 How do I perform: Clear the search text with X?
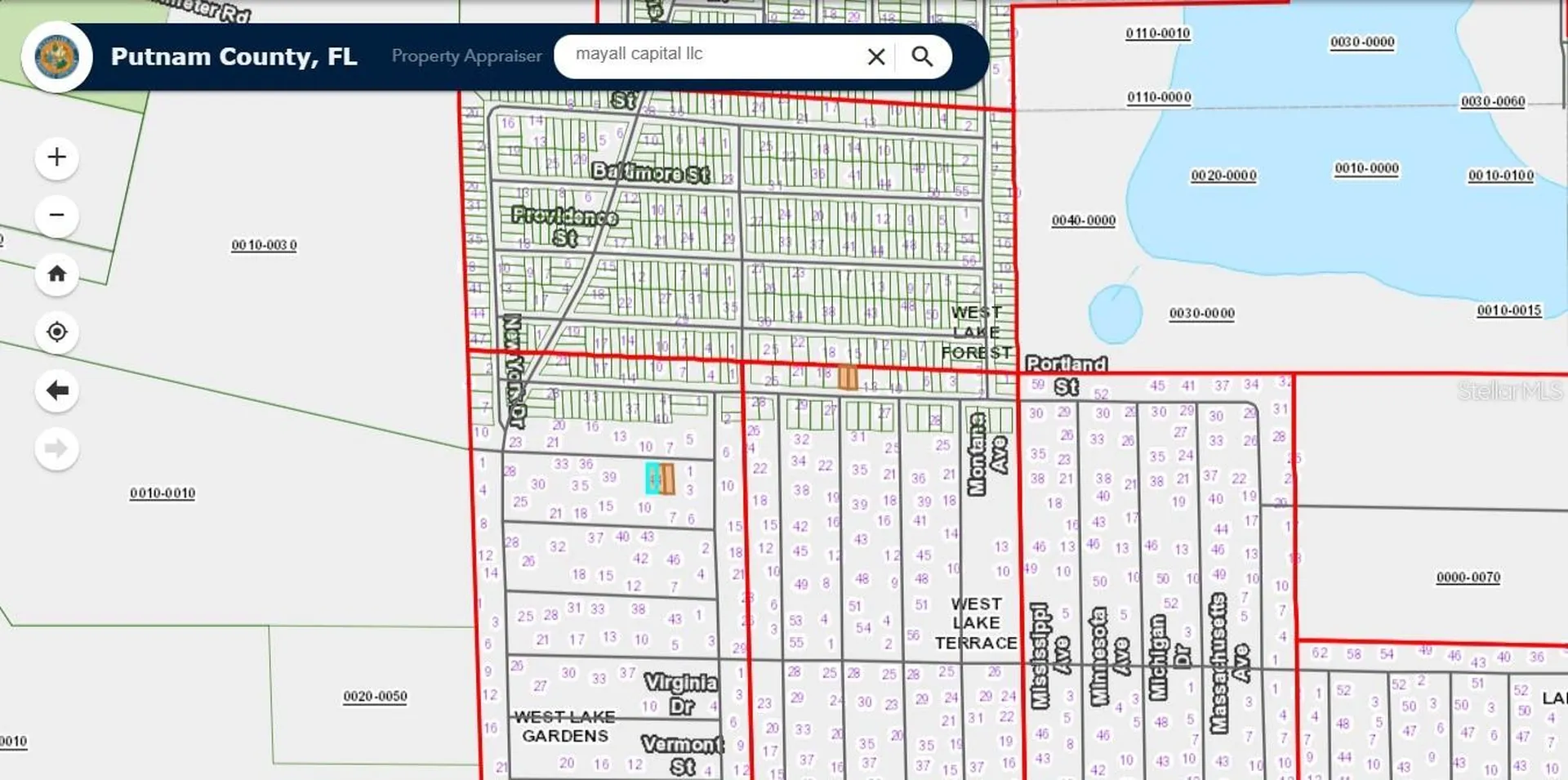click(875, 56)
